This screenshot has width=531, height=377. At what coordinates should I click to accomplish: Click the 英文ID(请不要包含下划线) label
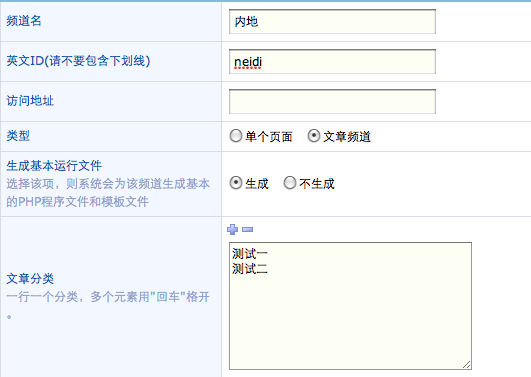(78, 61)
